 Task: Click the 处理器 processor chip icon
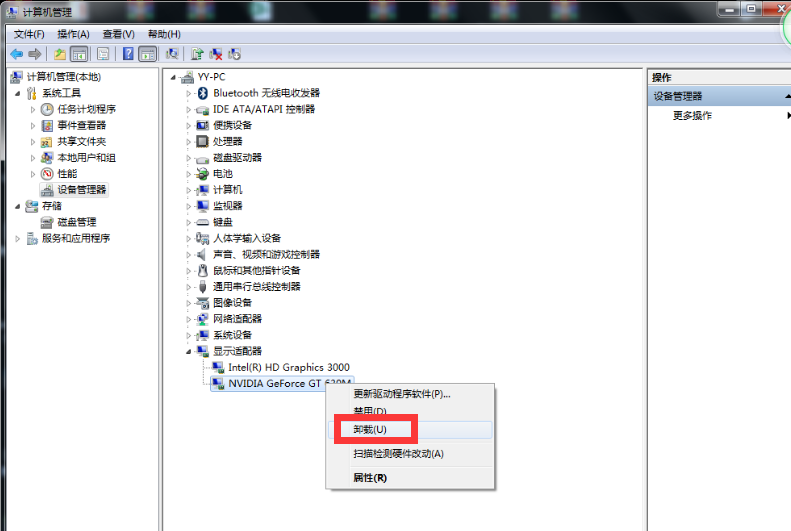[202, 141]
